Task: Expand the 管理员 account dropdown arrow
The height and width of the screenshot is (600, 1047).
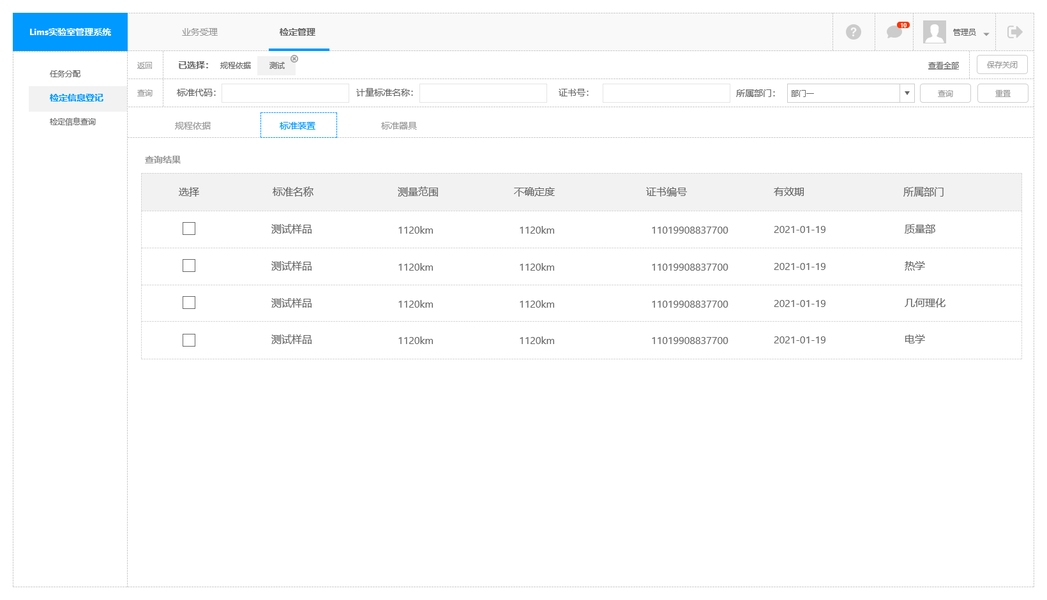Action: click(x=986, y=34)
